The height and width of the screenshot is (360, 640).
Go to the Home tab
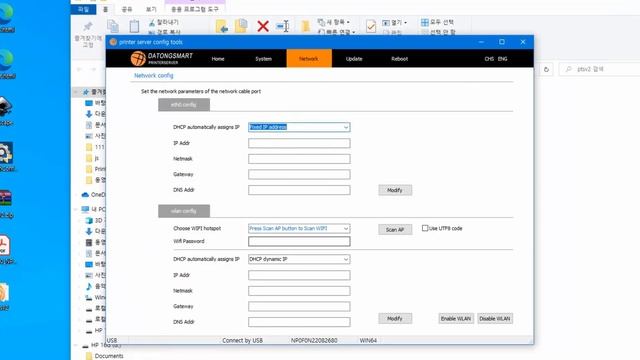coord(218,59)
